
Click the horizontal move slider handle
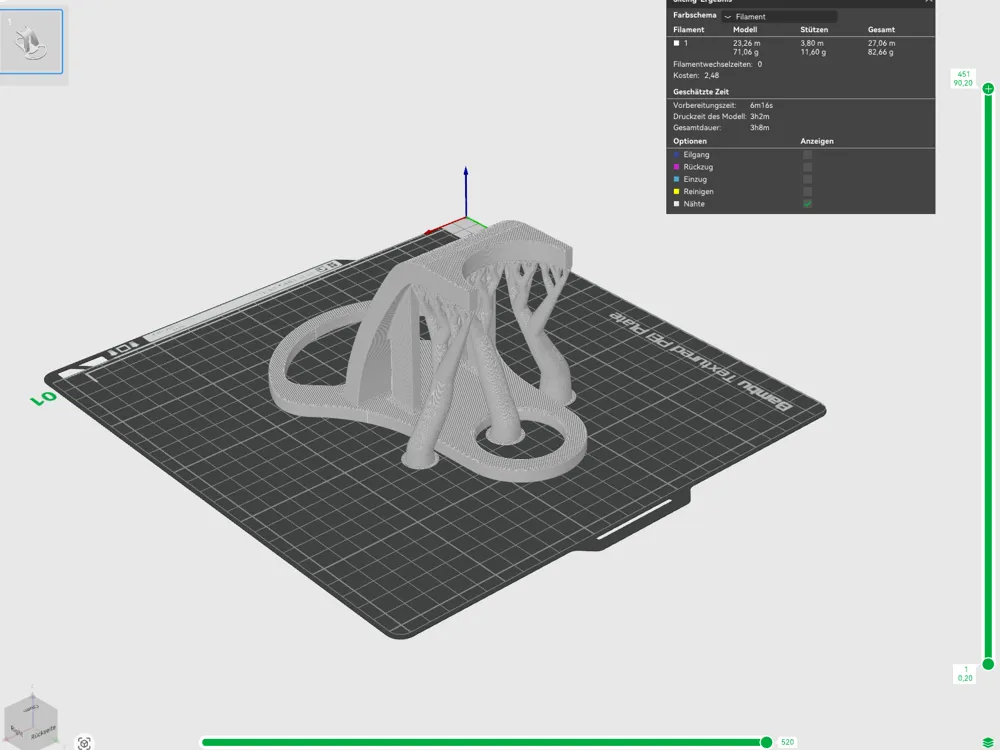767,742
